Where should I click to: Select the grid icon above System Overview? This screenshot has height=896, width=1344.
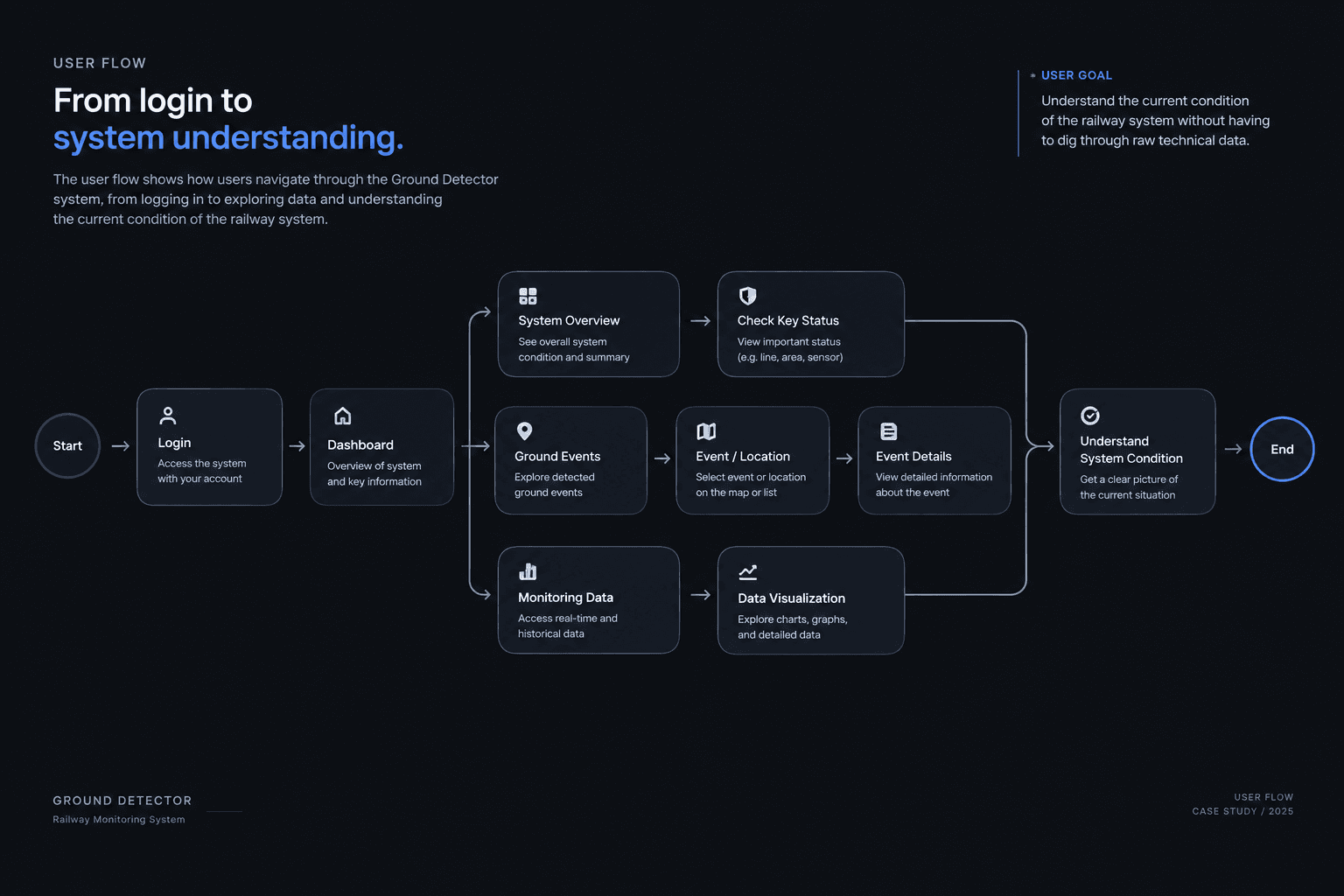(x=528, y=296)
